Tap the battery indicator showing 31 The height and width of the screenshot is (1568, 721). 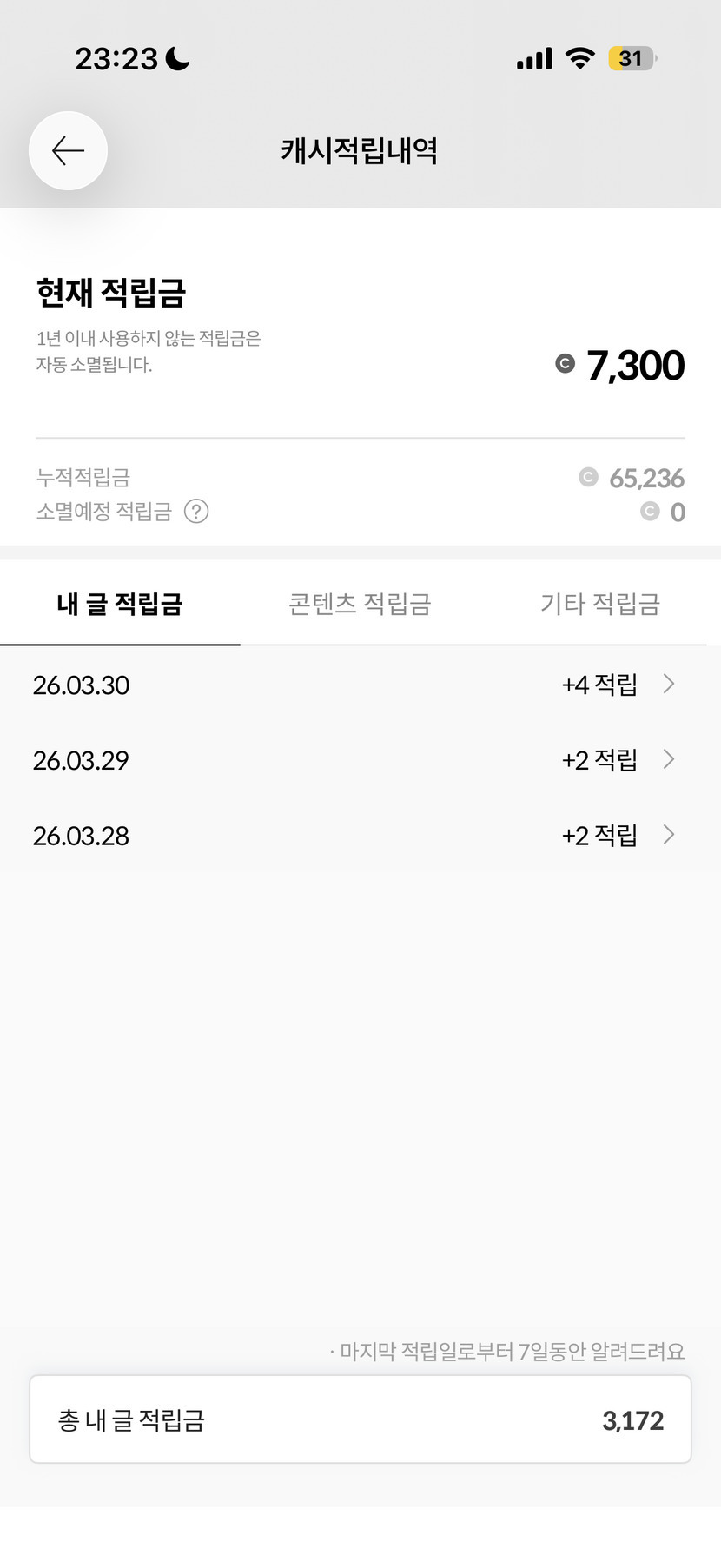632,58
